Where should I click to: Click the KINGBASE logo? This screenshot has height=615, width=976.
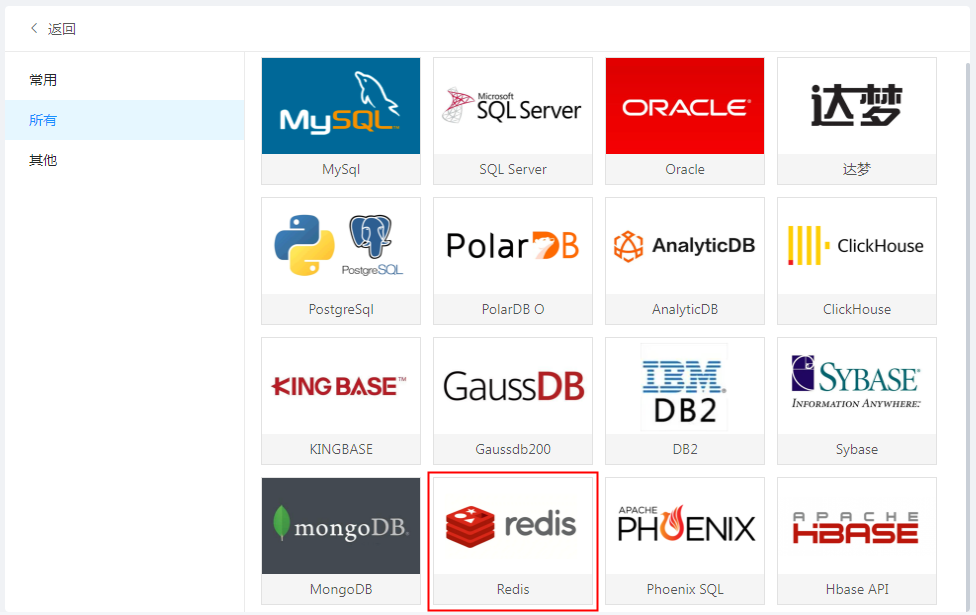[x=341, y=386]
